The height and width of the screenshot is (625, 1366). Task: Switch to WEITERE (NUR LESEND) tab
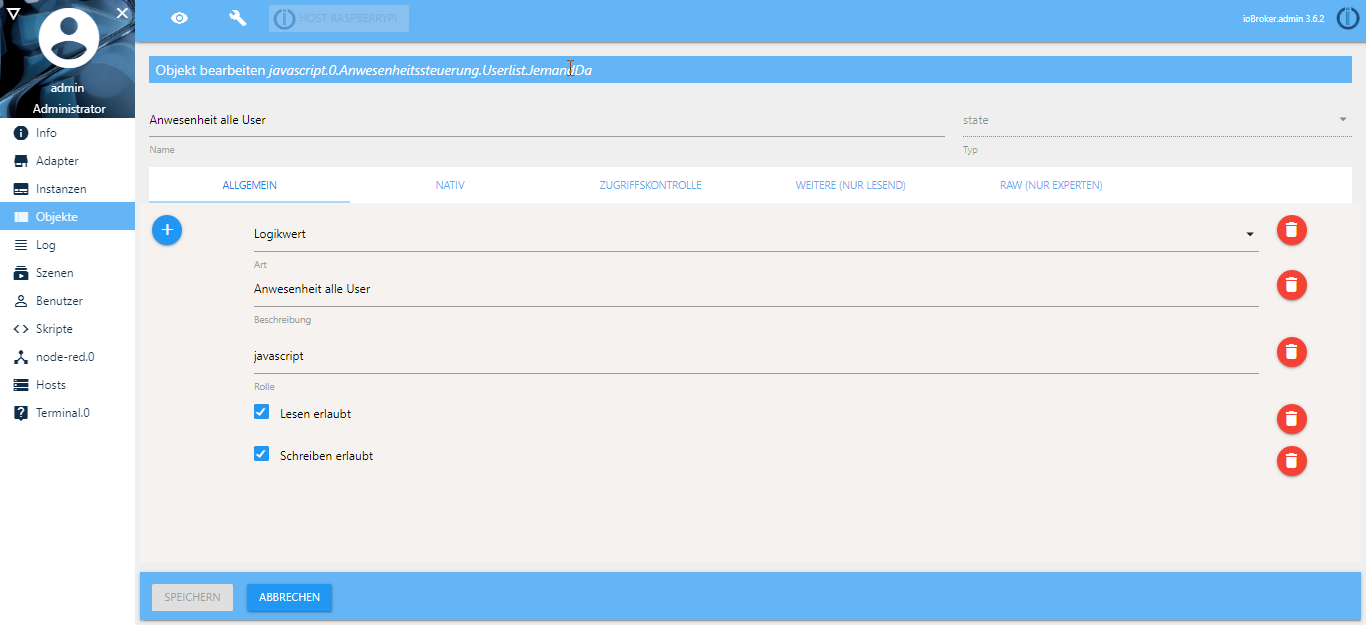click(850, 185)
